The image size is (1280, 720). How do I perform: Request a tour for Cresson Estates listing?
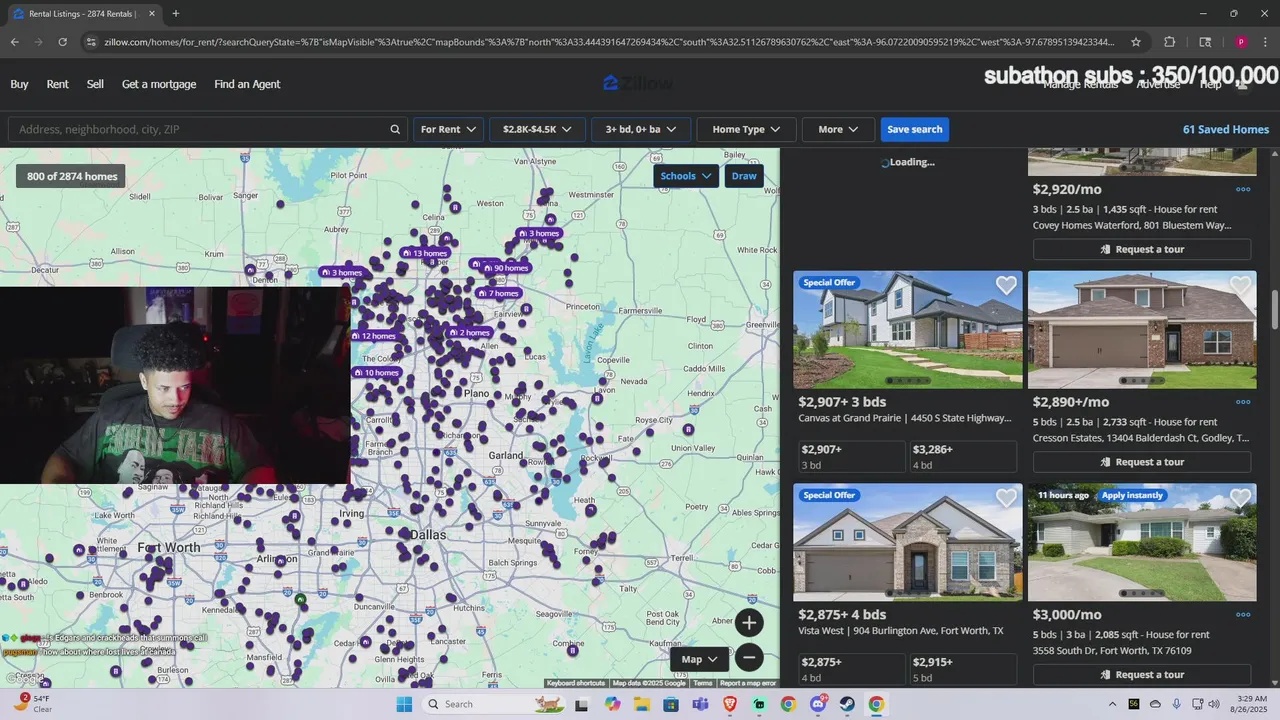coord(1142,462)
